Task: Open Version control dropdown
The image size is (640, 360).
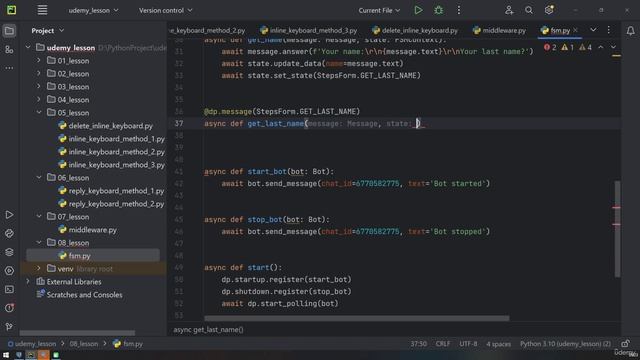Action: tap(165, 11)
